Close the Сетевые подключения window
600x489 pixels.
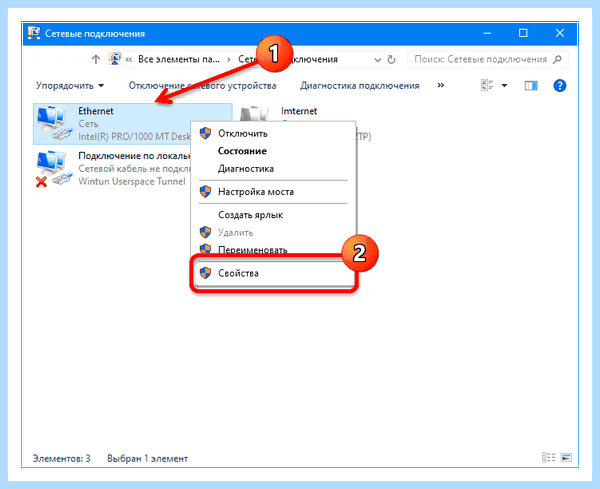tap(559, 33)
